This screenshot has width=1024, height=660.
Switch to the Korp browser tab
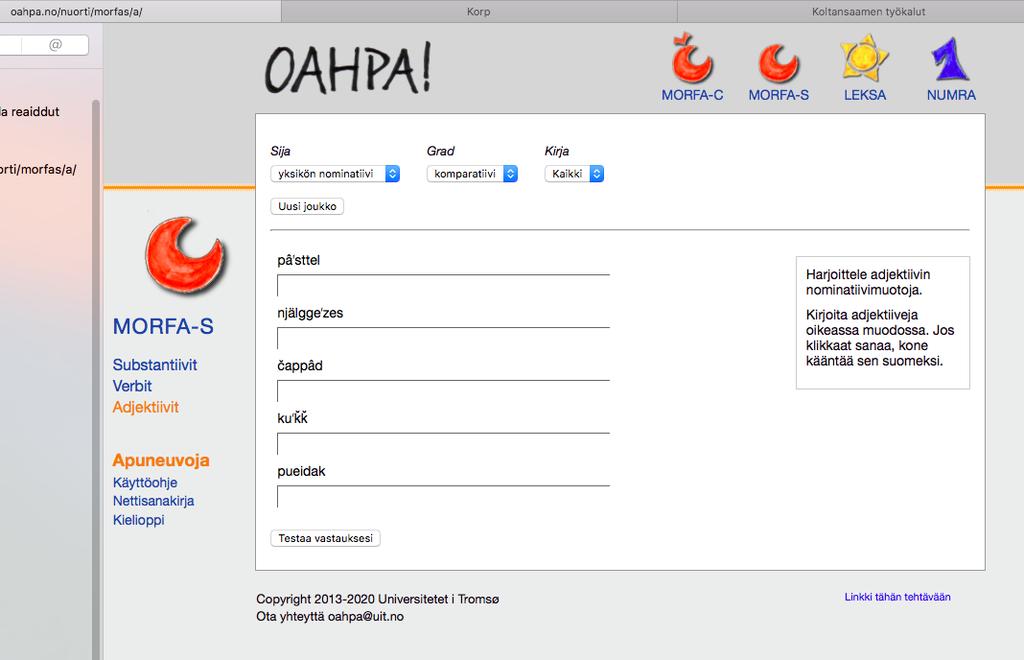click(x=479, y=11)
